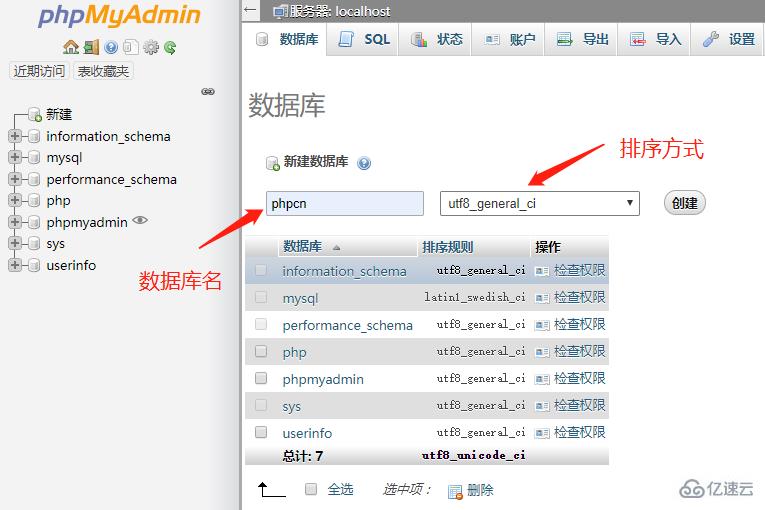The height and width of the screenshot is (510, 765).
Task: Focus the database name field containing phpcn
Action: tap(345, 204)
